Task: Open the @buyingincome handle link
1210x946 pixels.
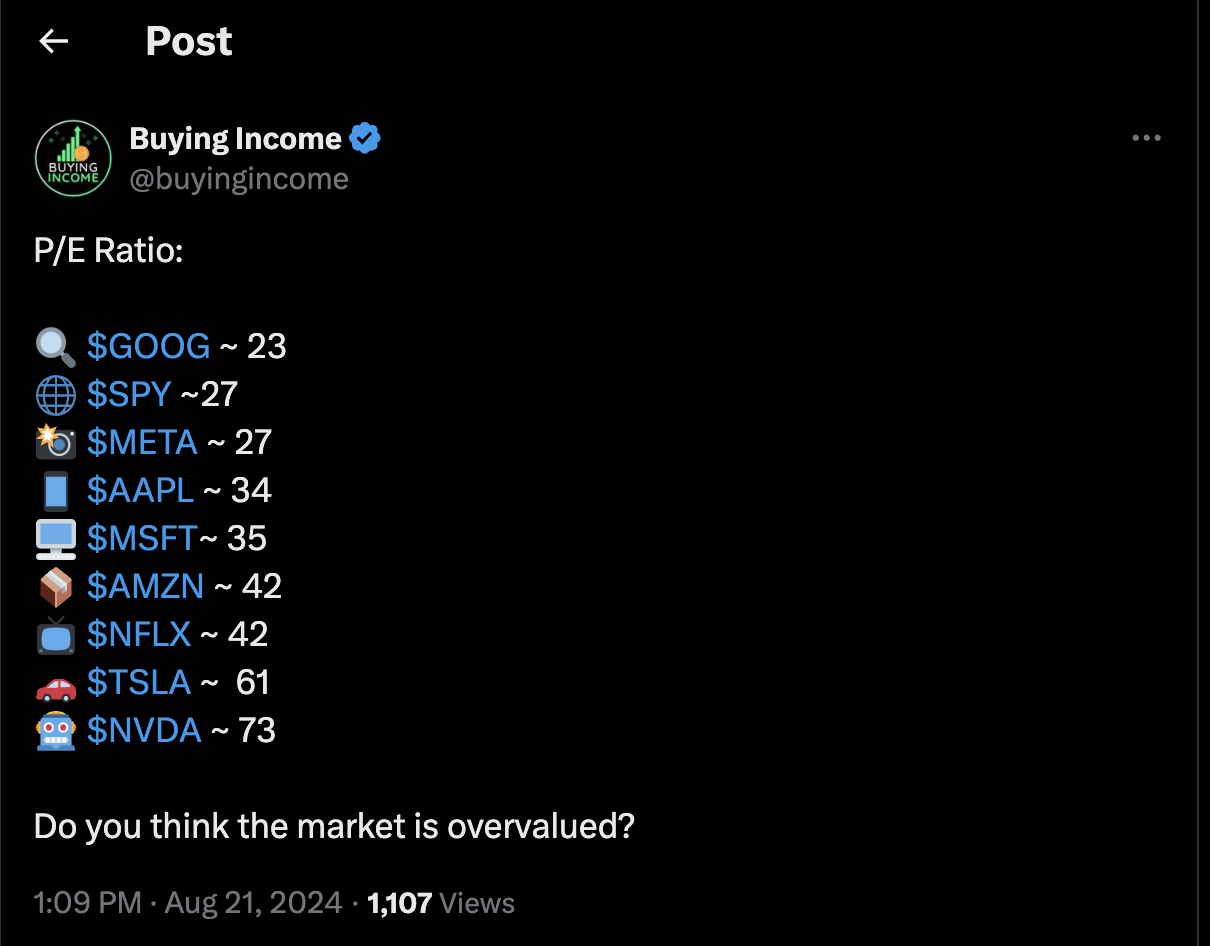Action: [x=239, y=179]
